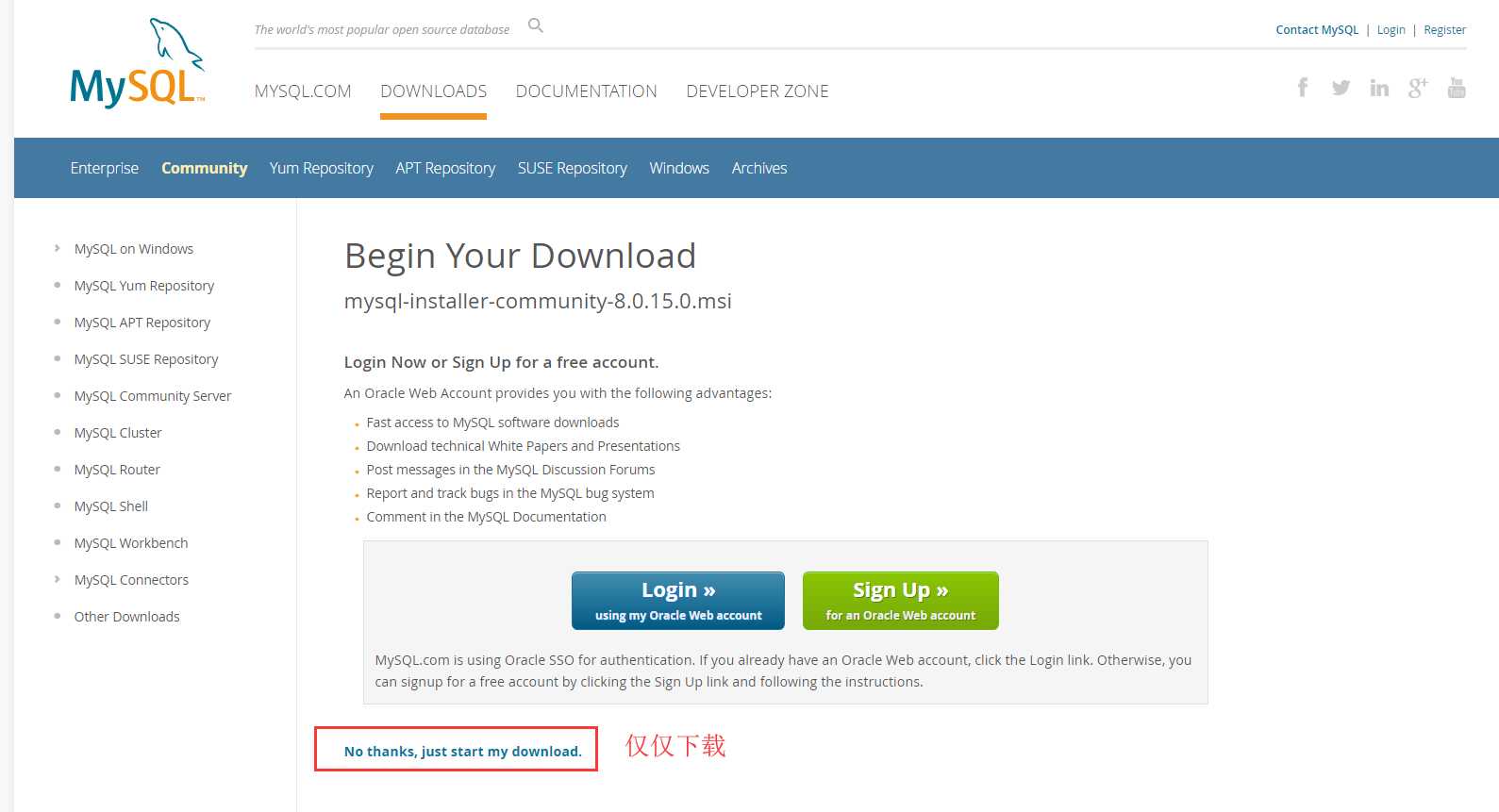Click the MySQL dolphin logo
The height and width of the screenshot is (812, 1499).
(x=138, y=63)
